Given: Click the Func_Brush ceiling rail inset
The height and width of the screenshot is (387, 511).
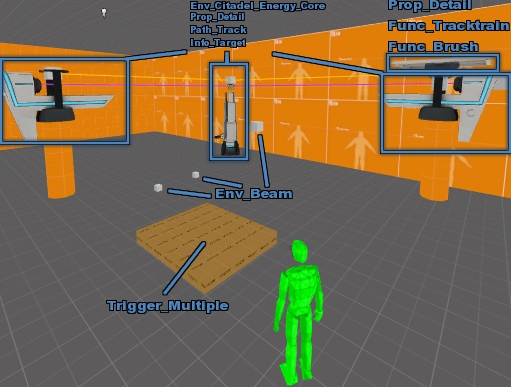Looking at the screenshot, I should 443,63.
